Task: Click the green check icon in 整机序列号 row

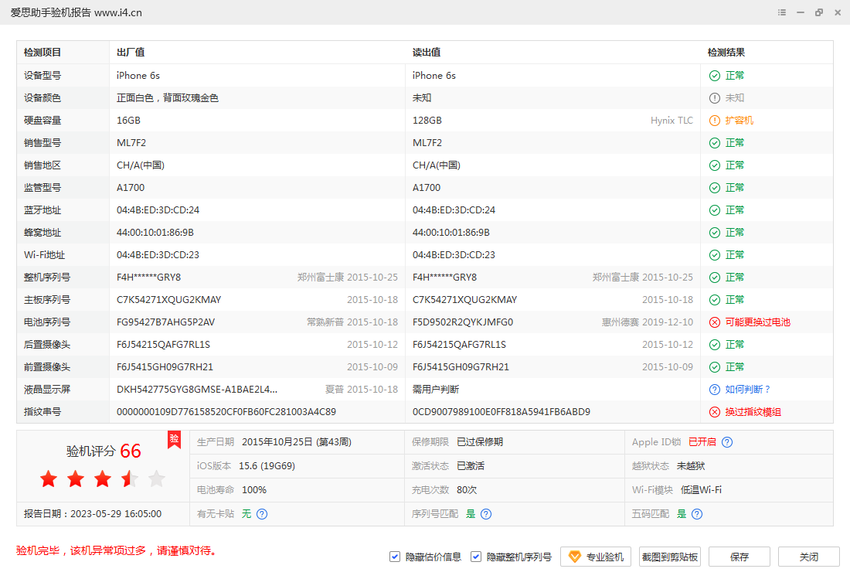Action: tap(714, 278)
